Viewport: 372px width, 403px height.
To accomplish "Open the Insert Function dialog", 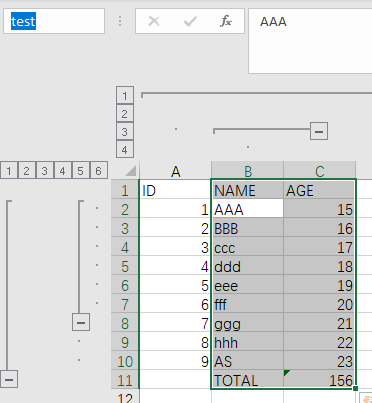I will pyautogui.click(x=226, y=21).
